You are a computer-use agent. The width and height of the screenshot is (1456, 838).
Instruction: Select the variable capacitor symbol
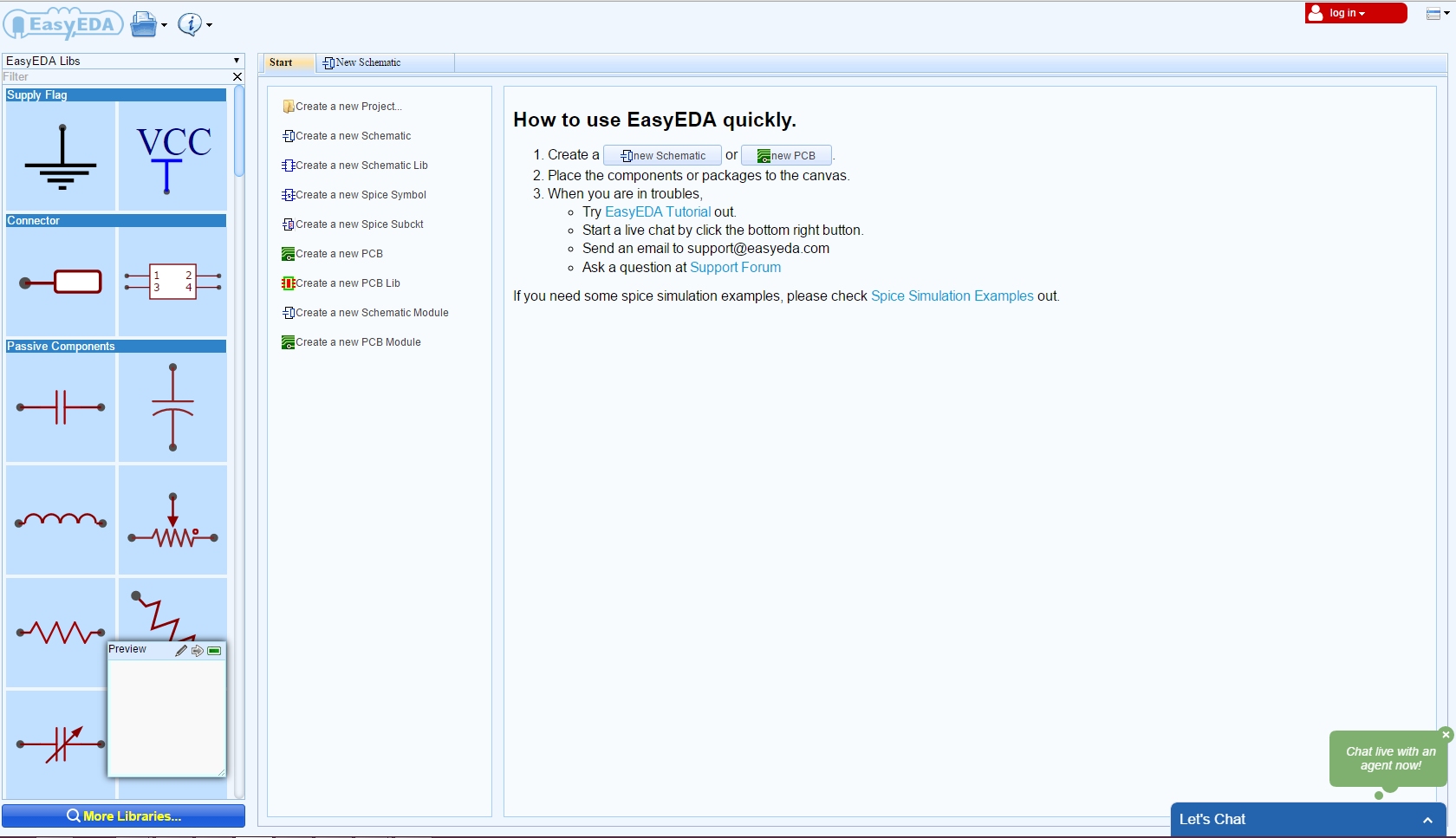(x=57, y=744)
